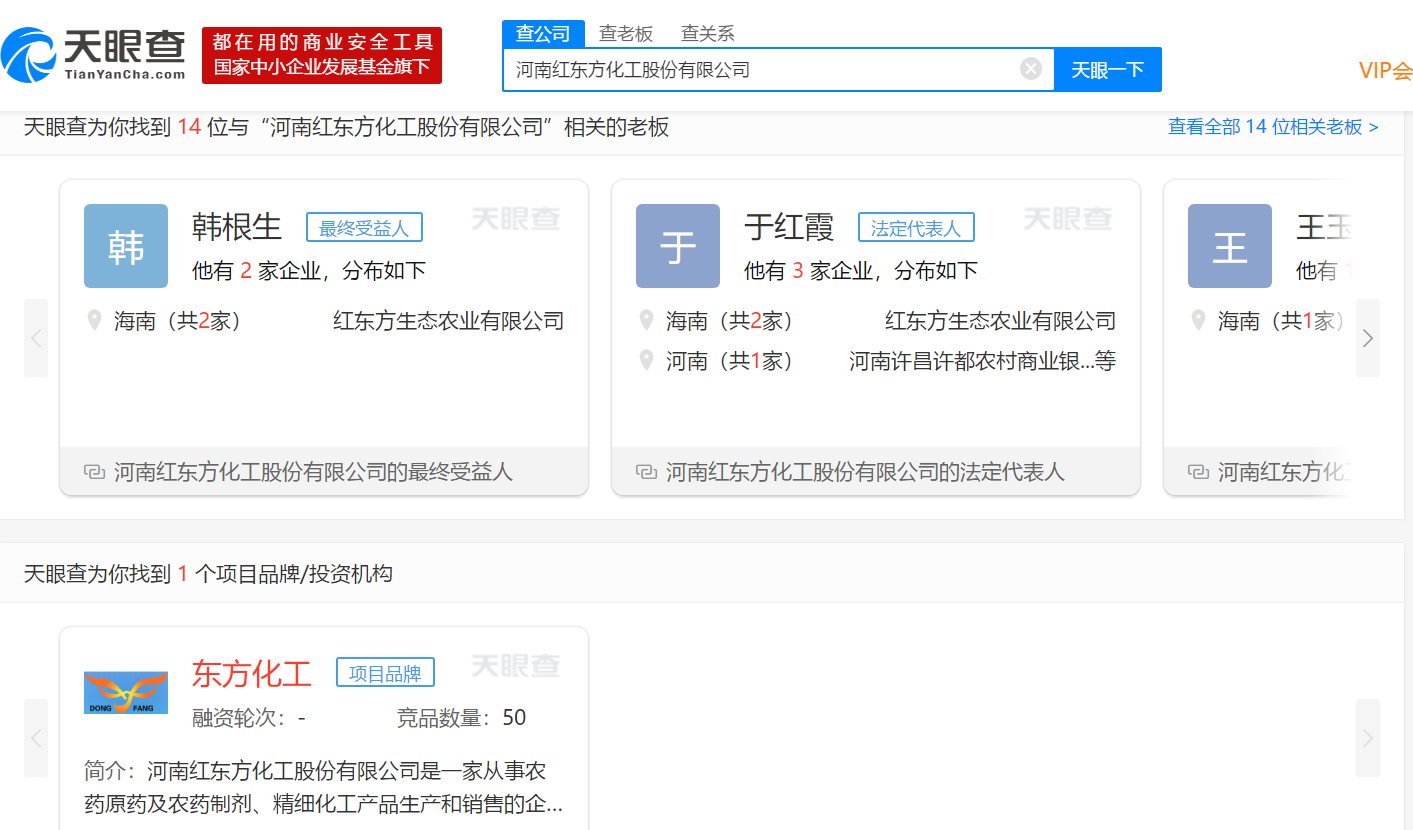
Task: Click 海南(共2家) in 韩根生 card
Action: 179,321
